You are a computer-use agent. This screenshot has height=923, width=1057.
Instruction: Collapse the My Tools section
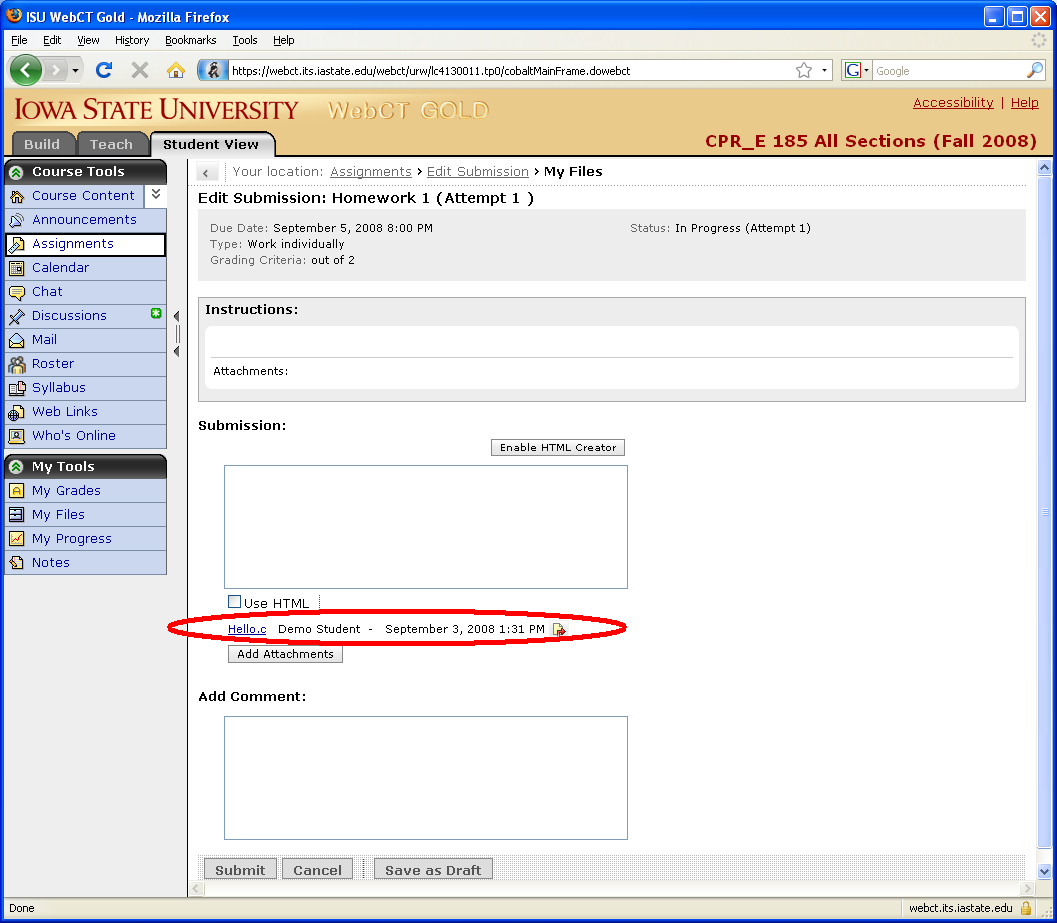pyautogui.click(x=16, y=467)
